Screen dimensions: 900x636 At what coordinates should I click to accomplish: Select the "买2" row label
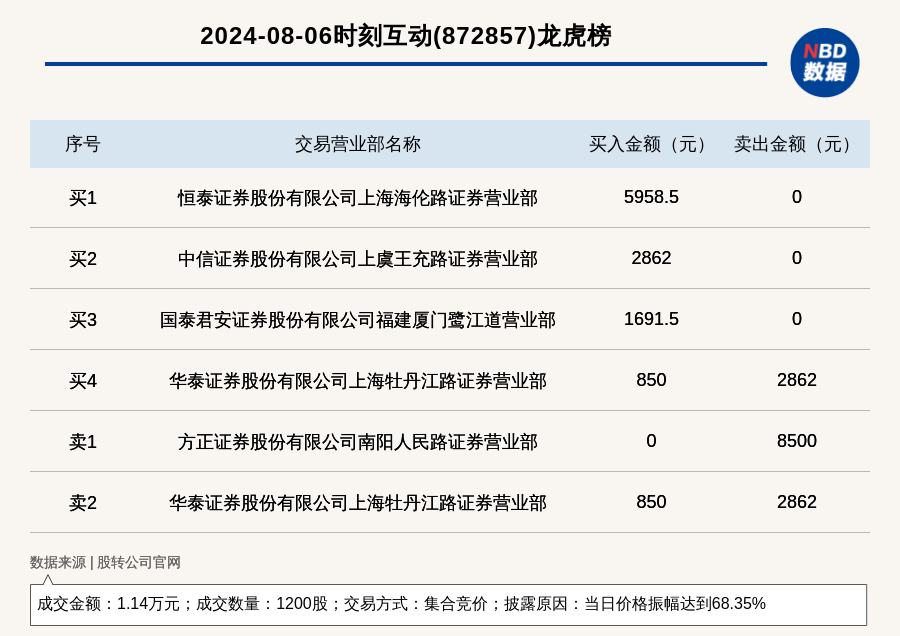click(x=83, y=259)
